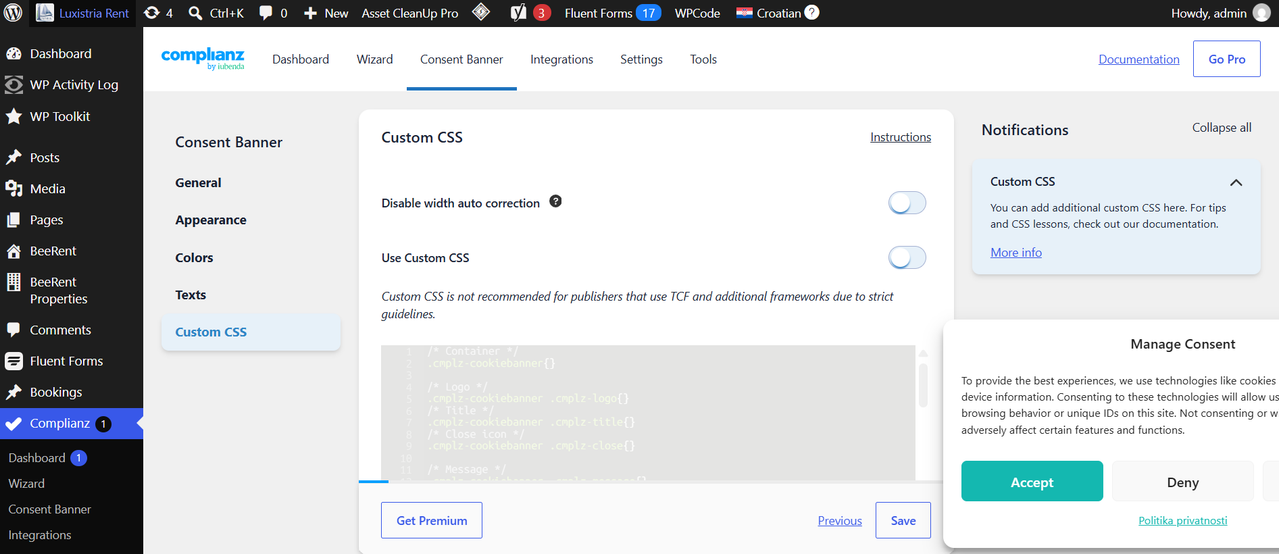Open Settings tab in Complianz

641,59
